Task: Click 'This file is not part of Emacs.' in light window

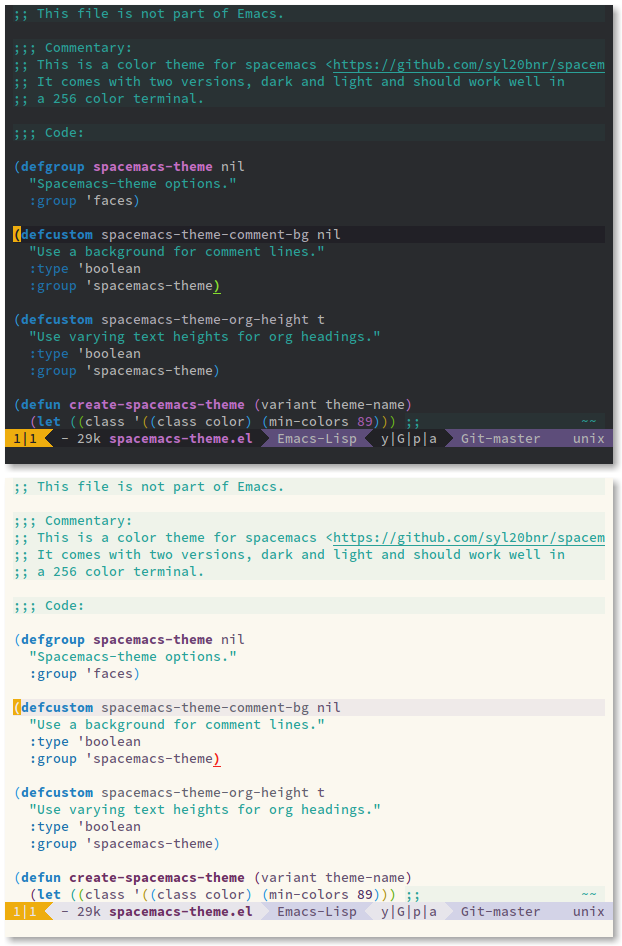Action: tap(160, 486)
